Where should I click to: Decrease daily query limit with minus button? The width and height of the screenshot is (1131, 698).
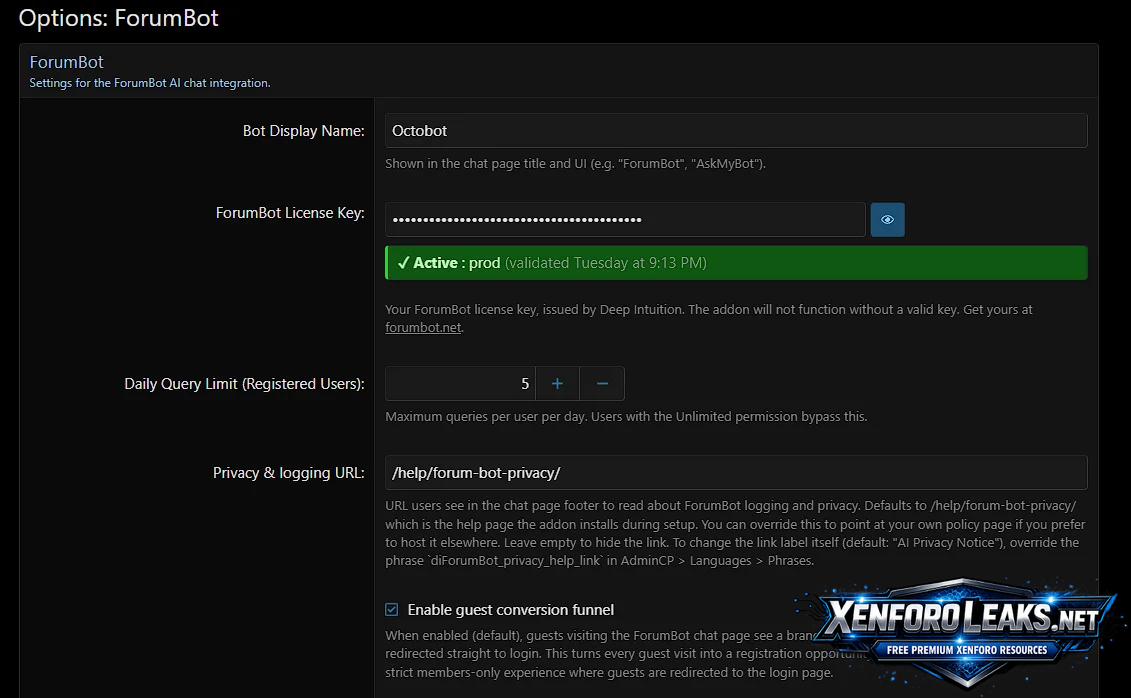(x=602, y=384)
